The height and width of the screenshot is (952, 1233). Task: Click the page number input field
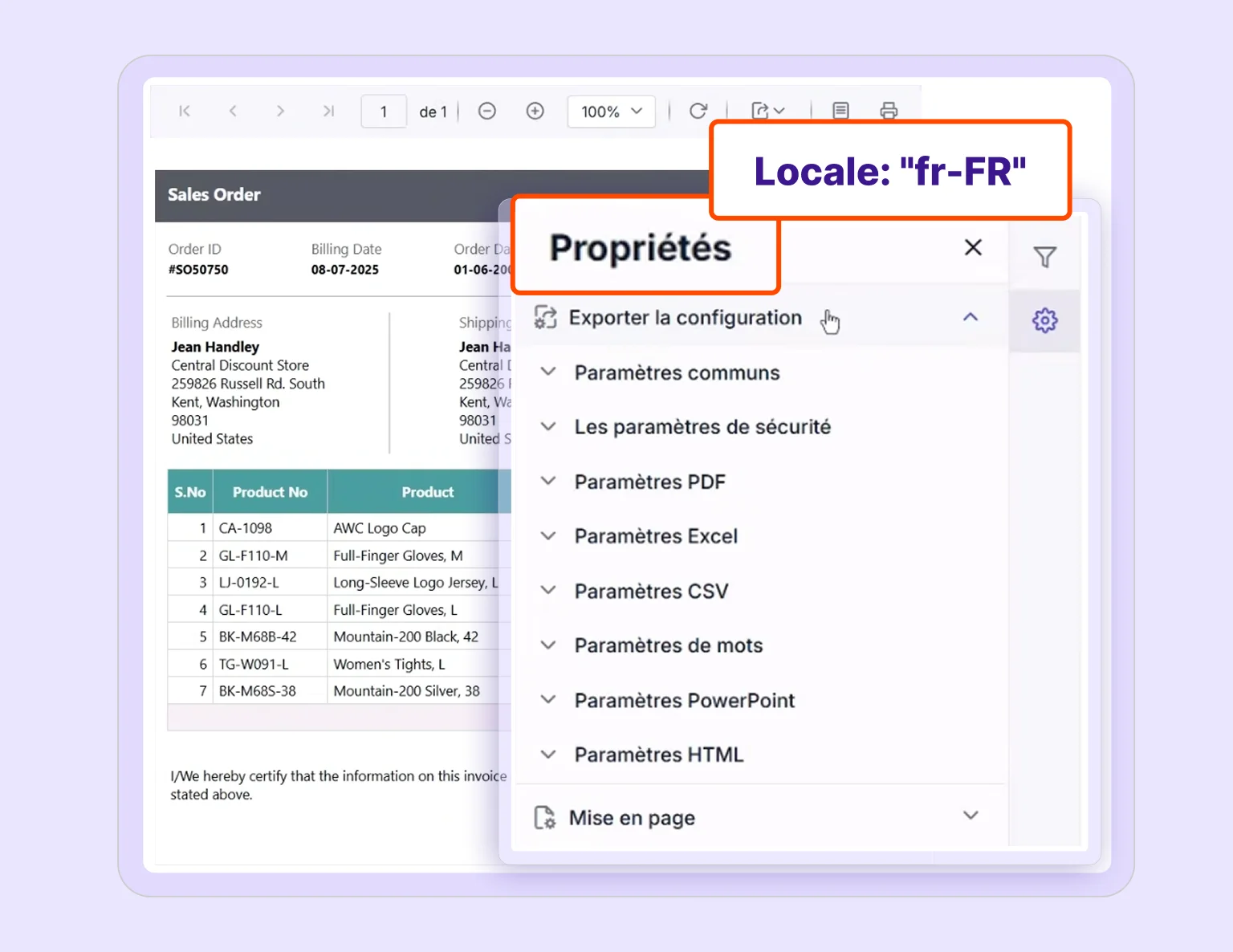pyautogui.click(x=383, y=111)
